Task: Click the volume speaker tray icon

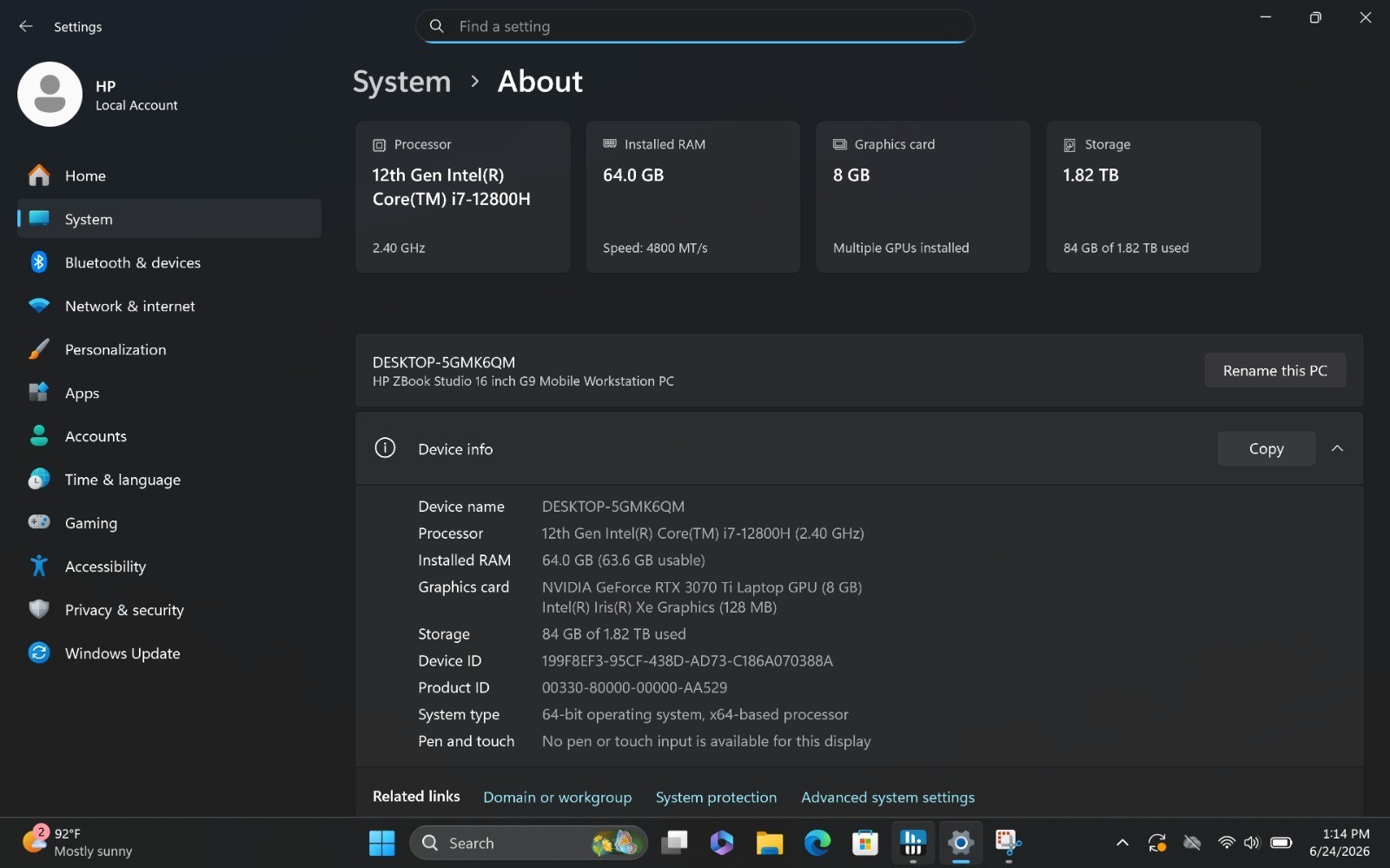Action: (1252, 843)
